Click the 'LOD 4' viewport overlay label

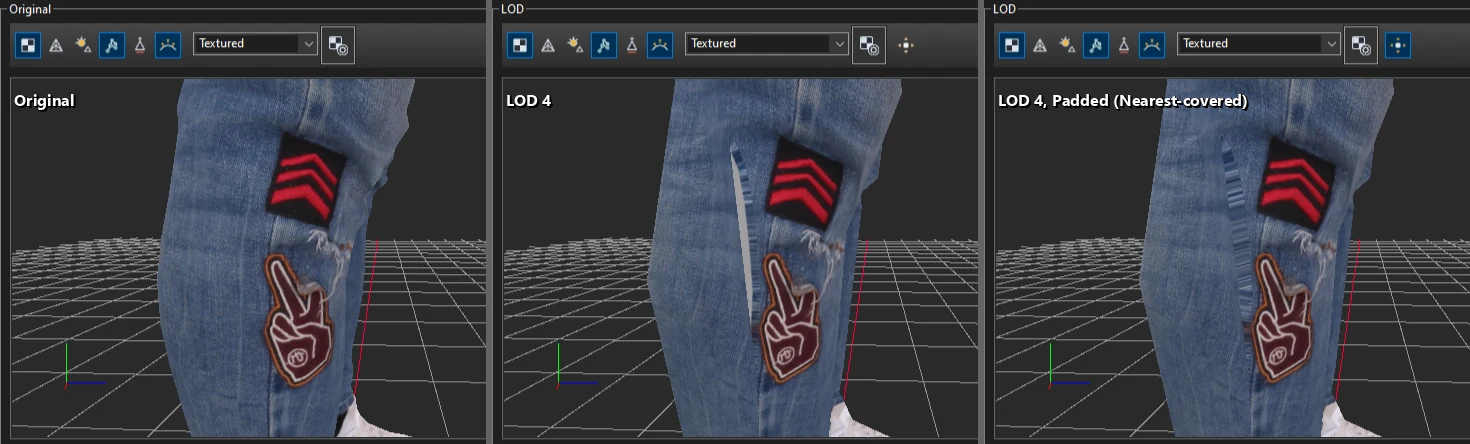point(529,101)
